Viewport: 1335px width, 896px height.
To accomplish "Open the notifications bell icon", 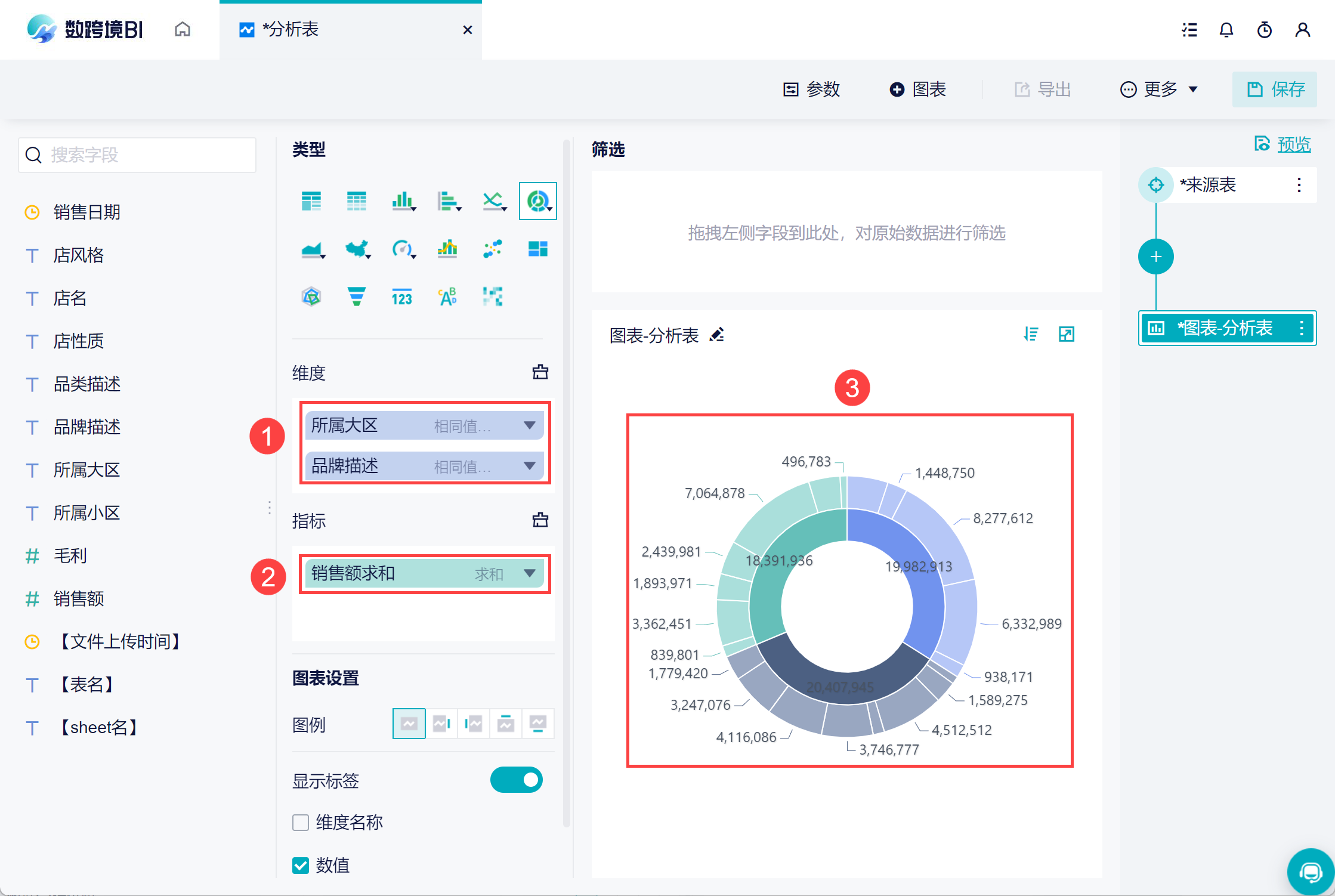I will pyautogui.click(x=1226, y=30).
